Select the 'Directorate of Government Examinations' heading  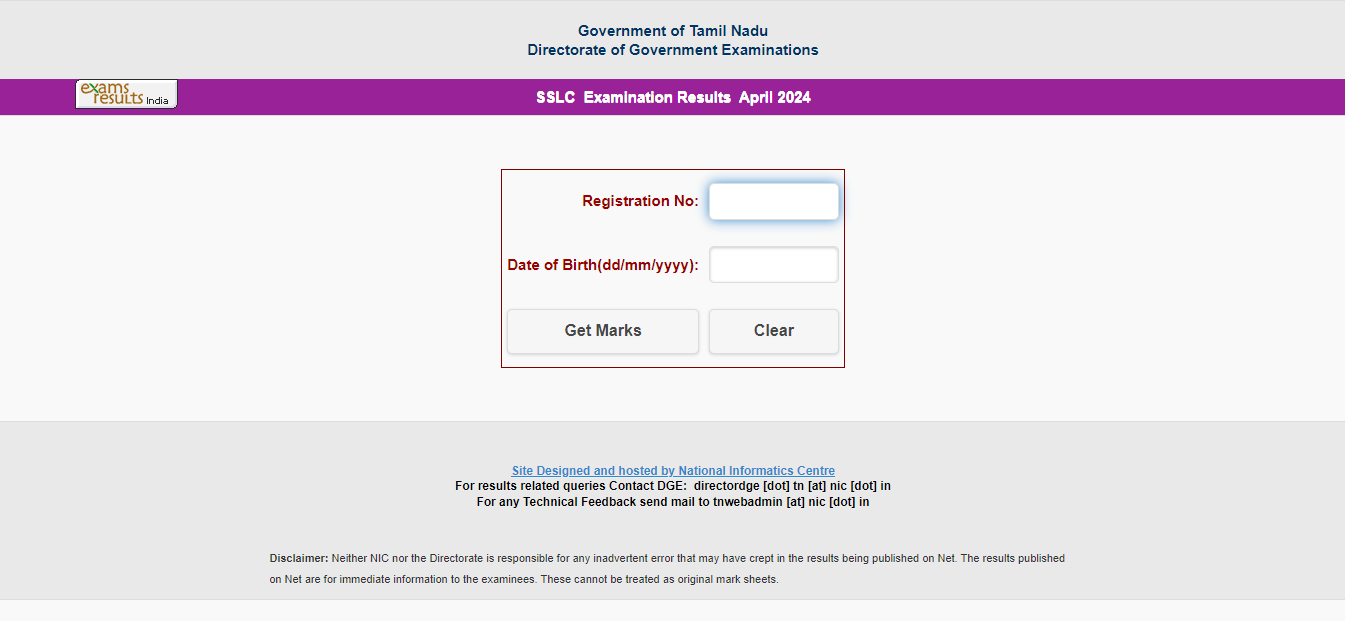[673, 50]
